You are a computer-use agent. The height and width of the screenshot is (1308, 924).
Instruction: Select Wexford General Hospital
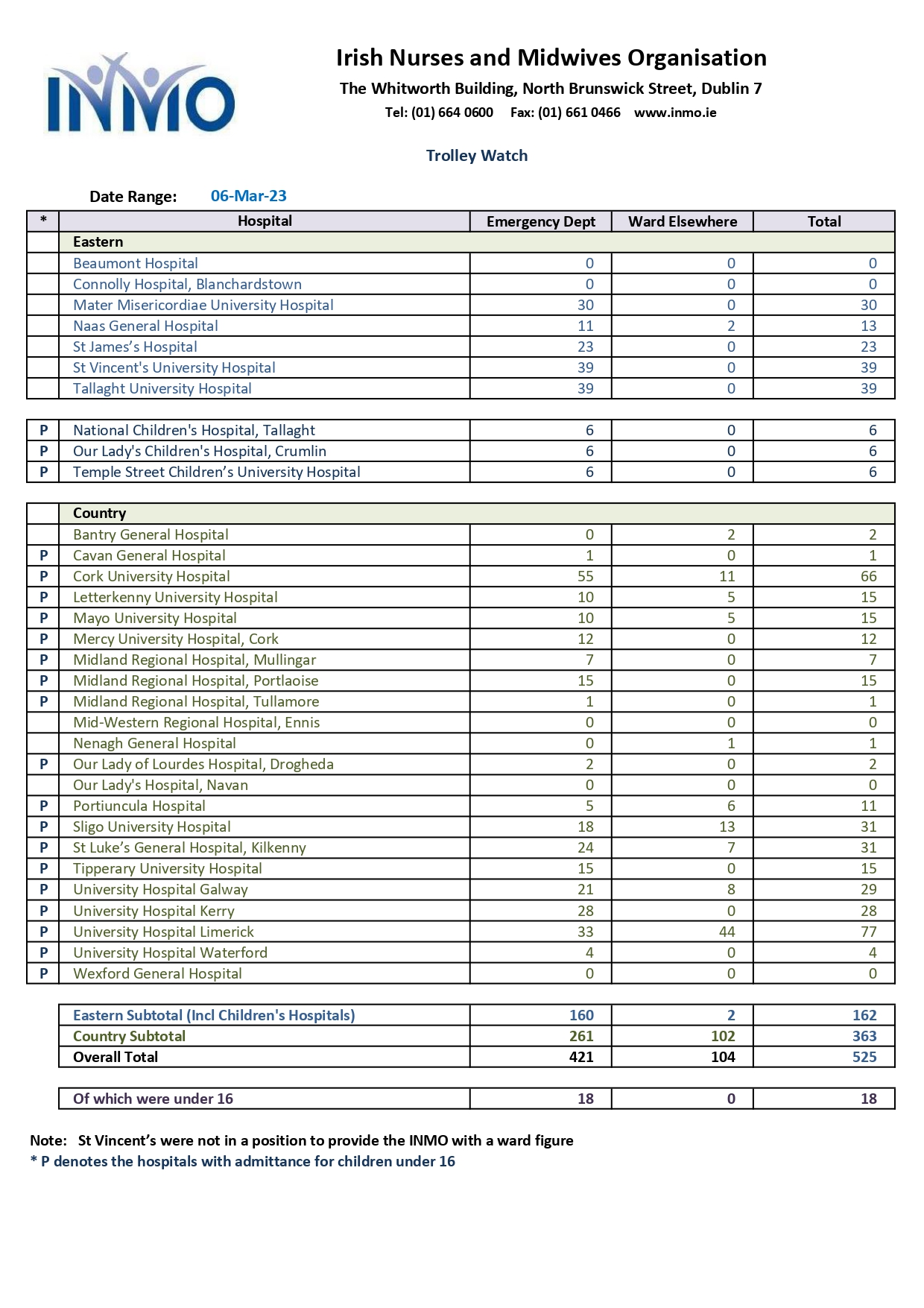point(158,973)
